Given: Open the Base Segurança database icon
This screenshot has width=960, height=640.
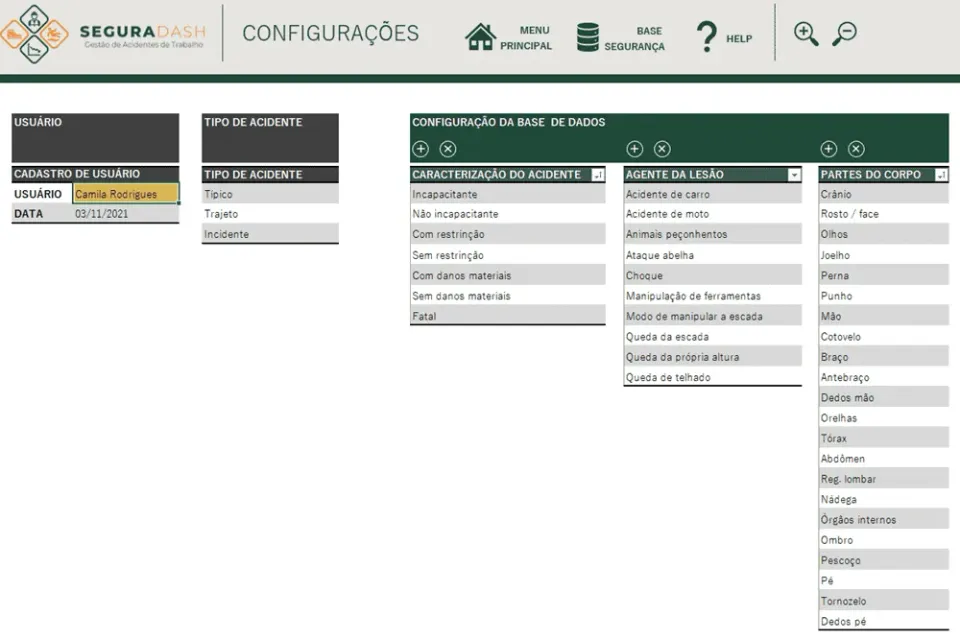Looking at the screenshot, I should click(x=587, y=37).
